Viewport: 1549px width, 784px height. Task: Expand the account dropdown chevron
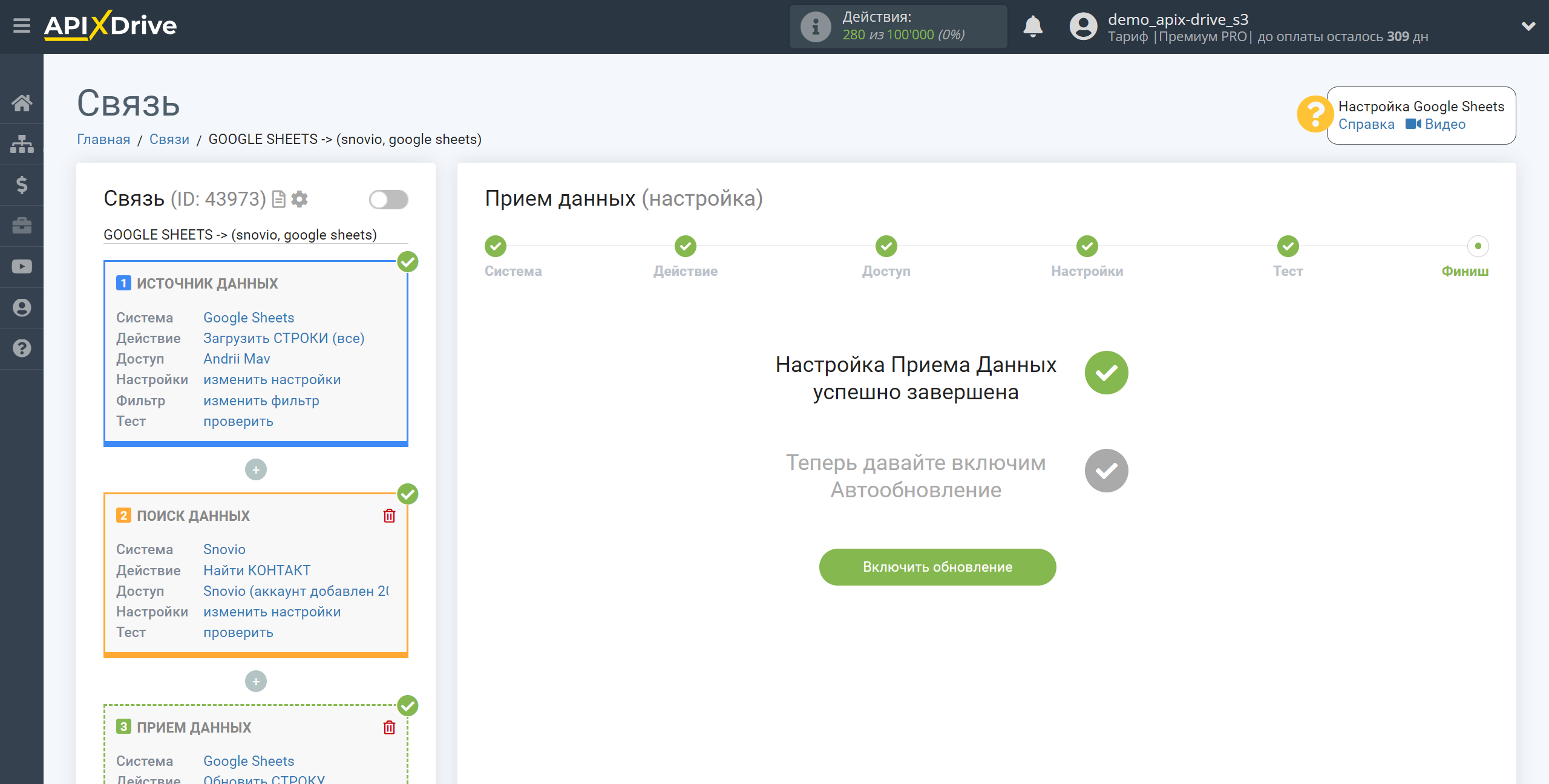tap(1528, 26)
